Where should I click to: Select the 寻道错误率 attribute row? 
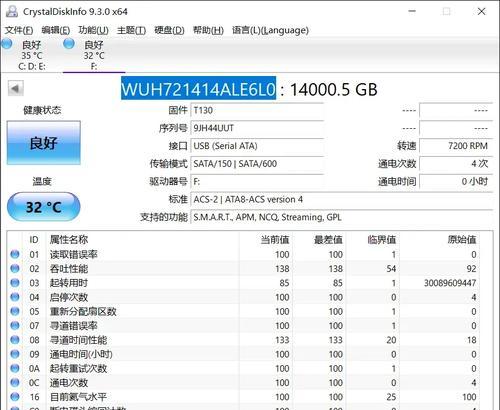pos(243,326)
